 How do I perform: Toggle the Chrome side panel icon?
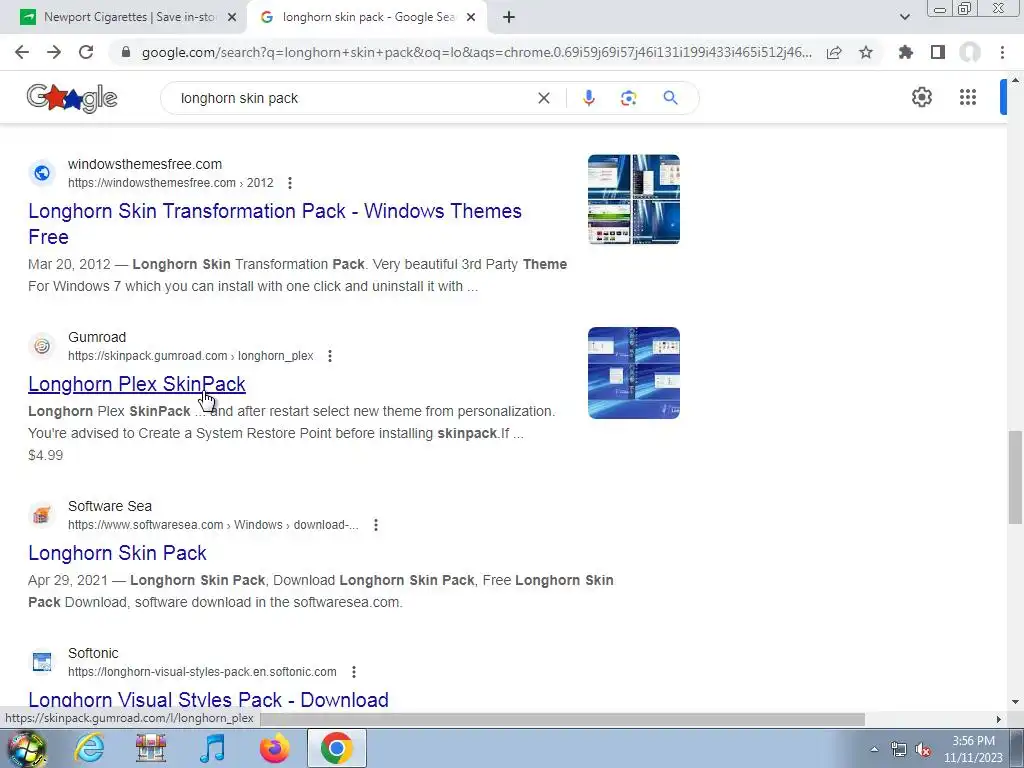[x=938, y=52]
